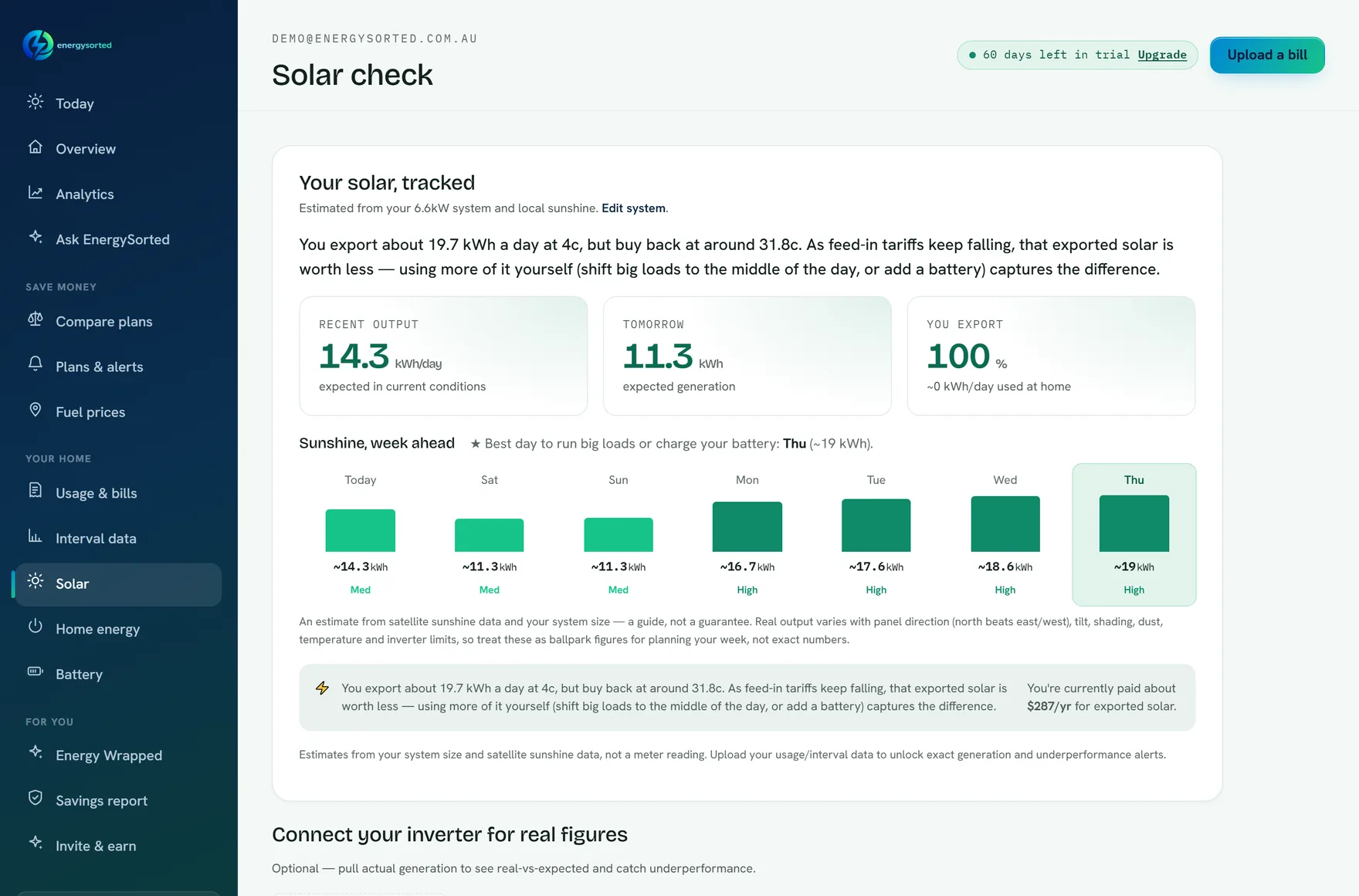This screenshot has height=896, width=1359.
Task: Open Energy Wrapped
Action: pos(117,756)
